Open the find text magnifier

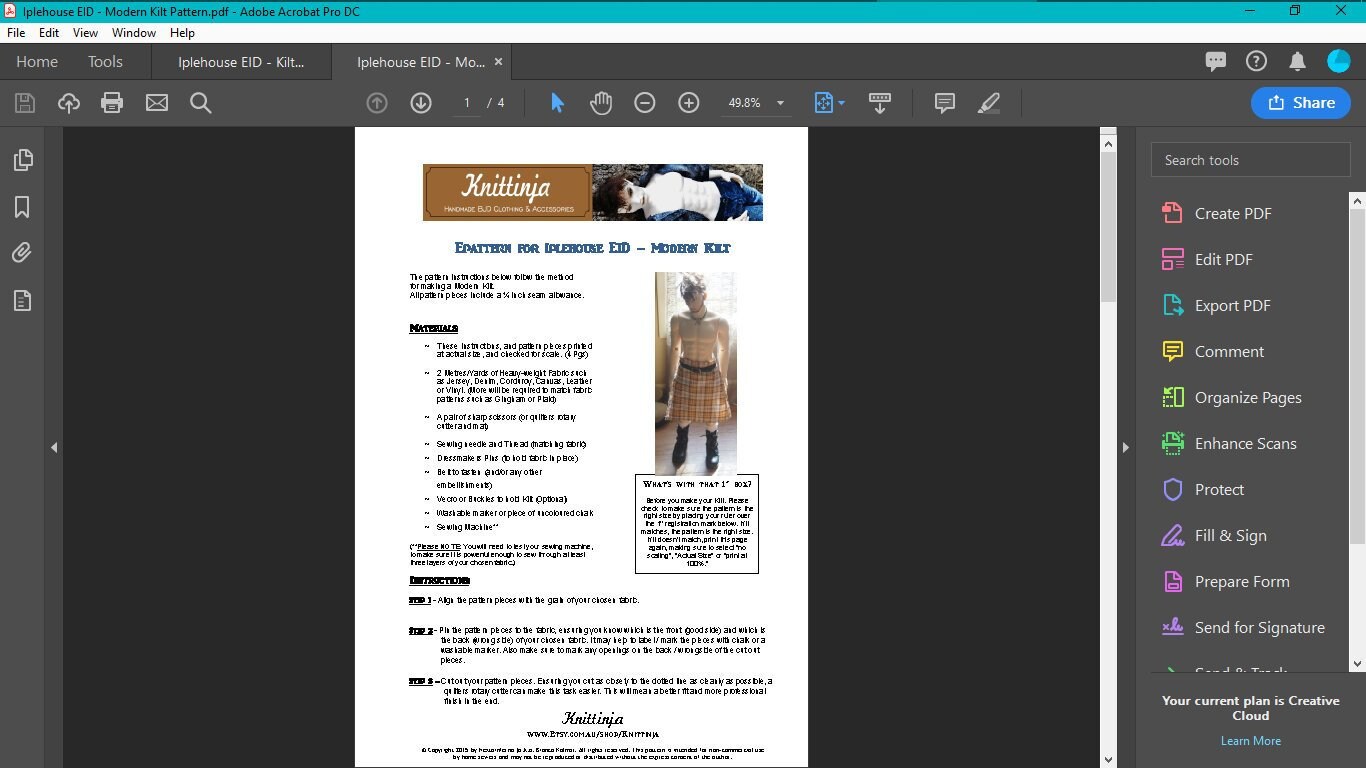(201, 103)
